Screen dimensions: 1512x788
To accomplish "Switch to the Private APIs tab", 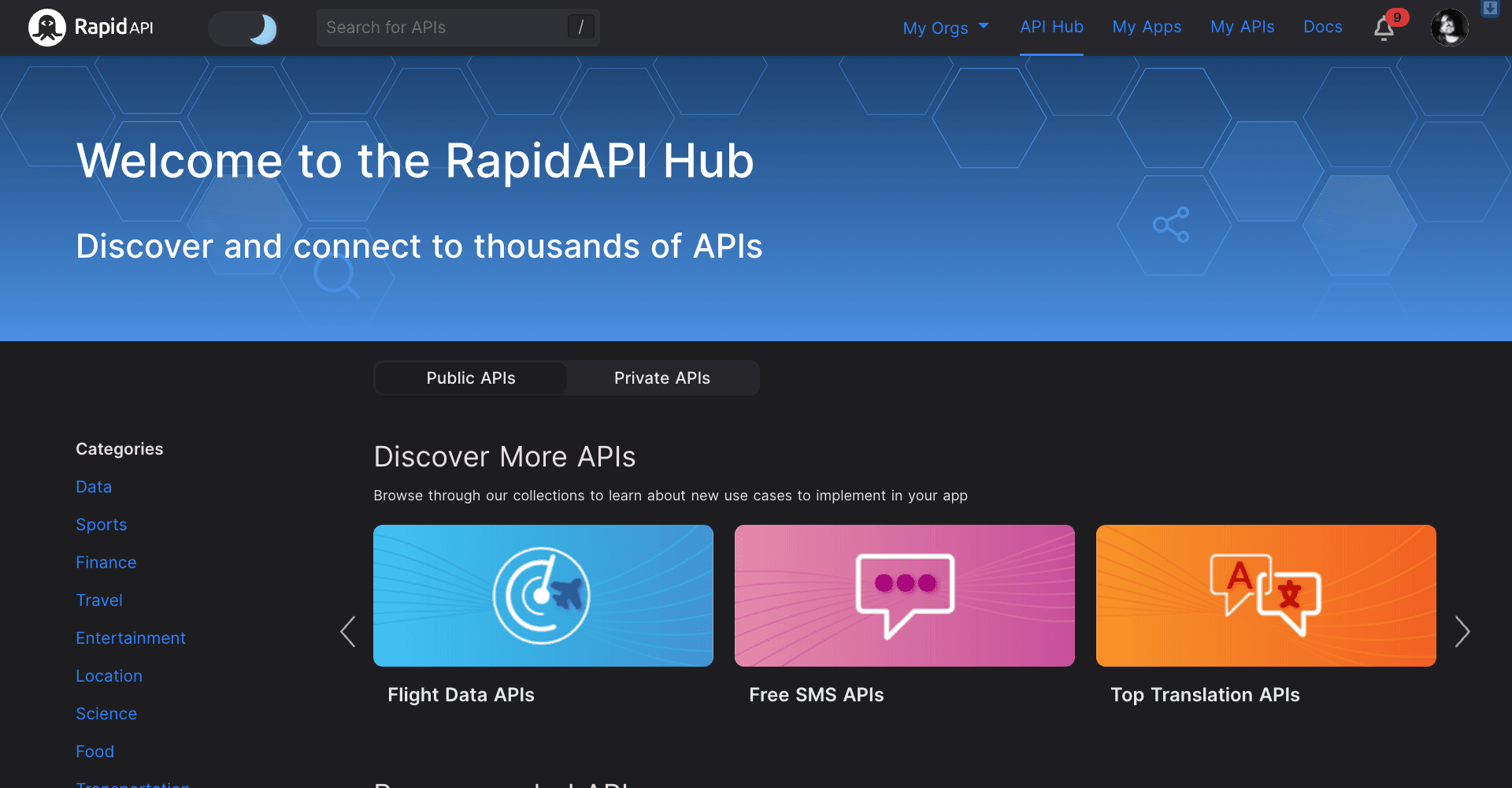I will [x=662, y=378].
